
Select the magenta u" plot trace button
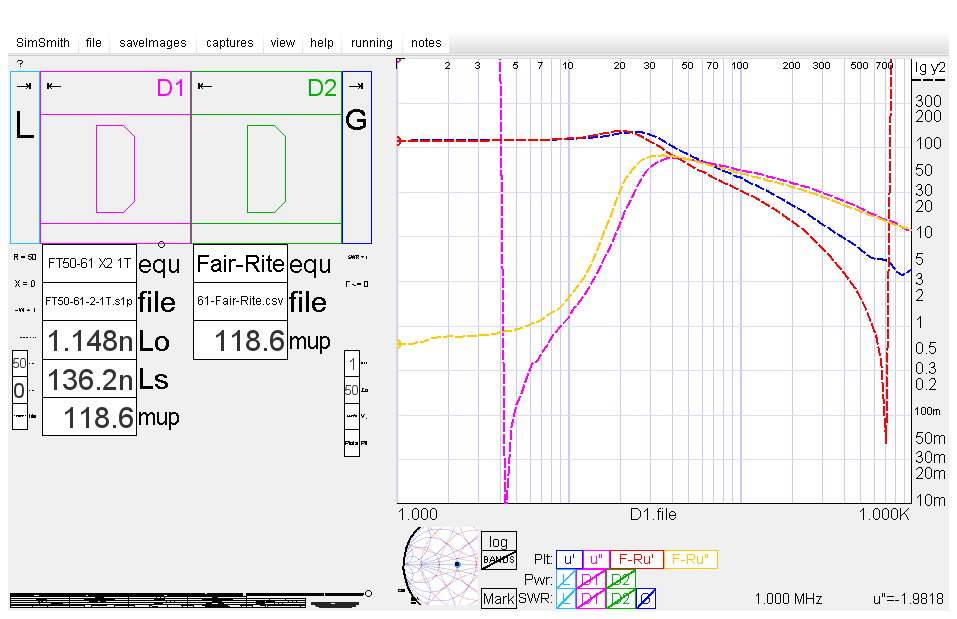pos(596,559)
